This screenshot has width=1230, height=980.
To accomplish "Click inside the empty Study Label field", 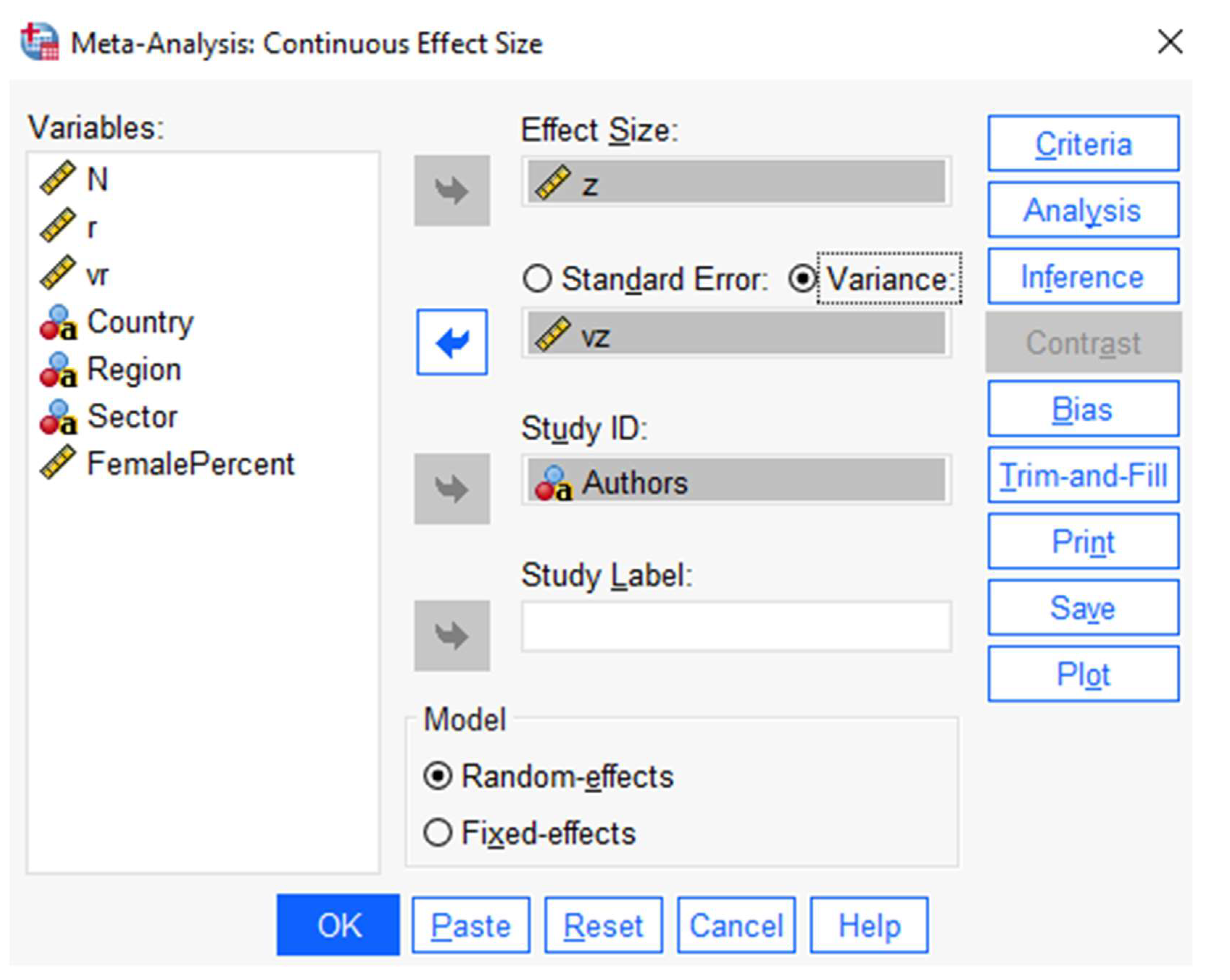I will pos(736,626).
